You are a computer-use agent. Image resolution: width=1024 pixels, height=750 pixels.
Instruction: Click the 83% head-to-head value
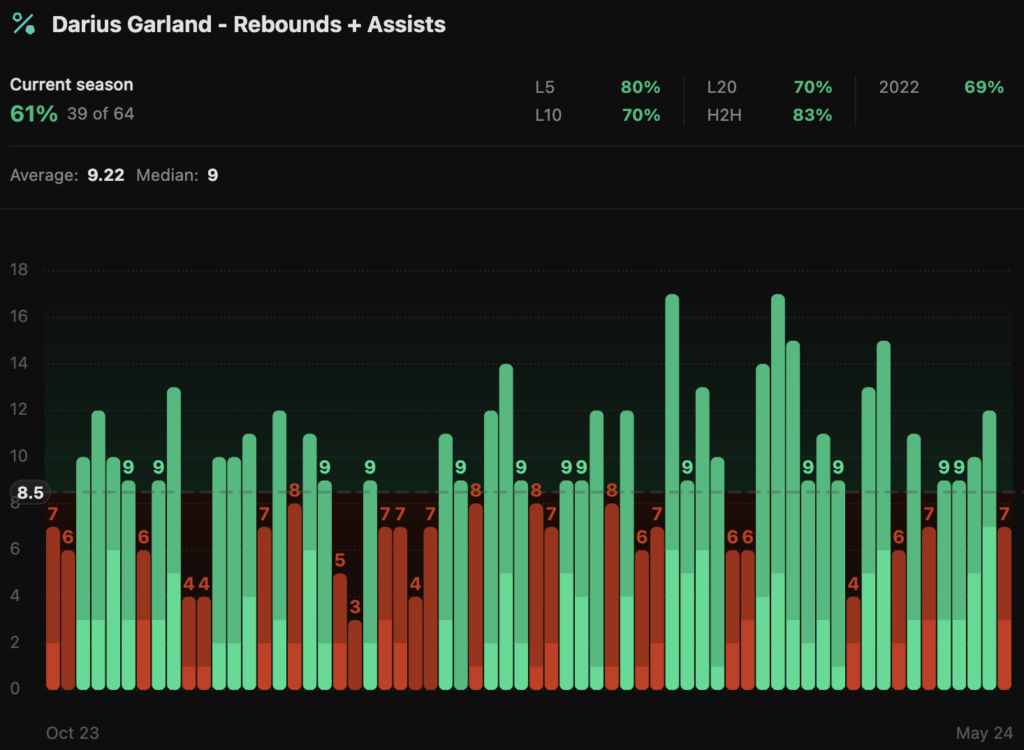(x=812, y=115)
